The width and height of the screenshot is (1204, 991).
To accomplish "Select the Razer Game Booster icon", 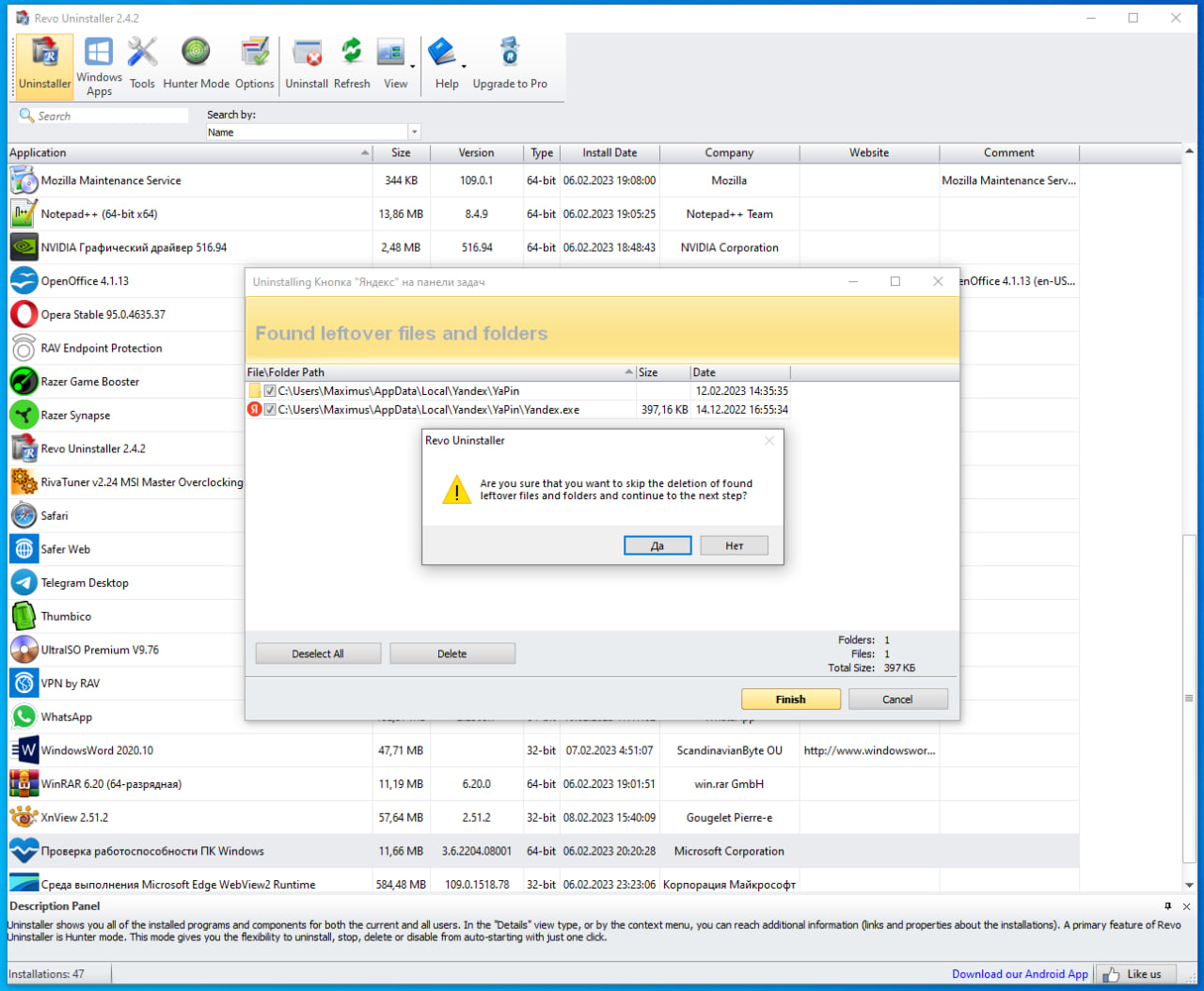I will (24, 382).
